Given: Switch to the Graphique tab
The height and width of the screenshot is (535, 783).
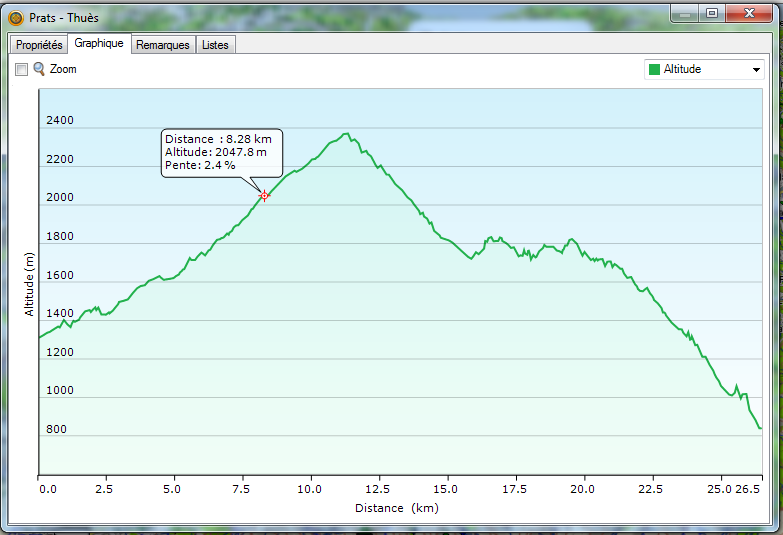Looking at the screenshot, I should click(99, 44).
